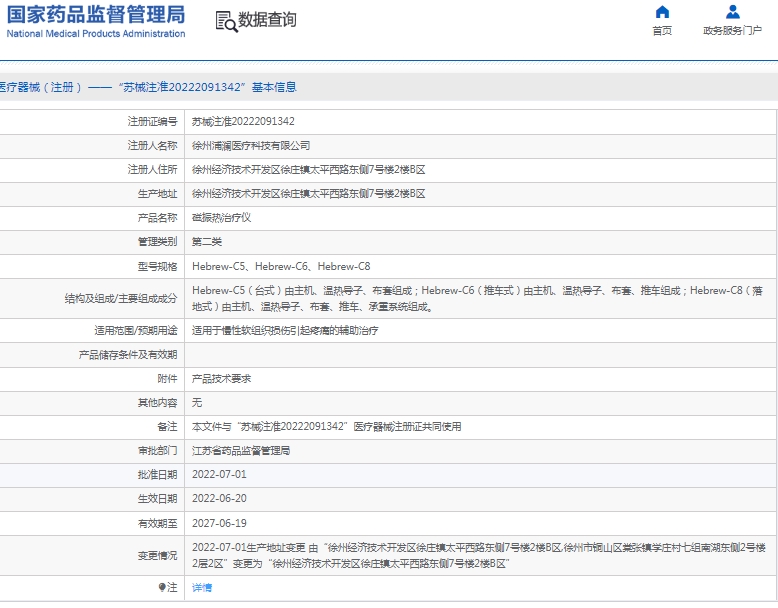The width and height of the screenshot is (778, 608).
Task: Click the 管理类别 row label
Action: (157, 242)
